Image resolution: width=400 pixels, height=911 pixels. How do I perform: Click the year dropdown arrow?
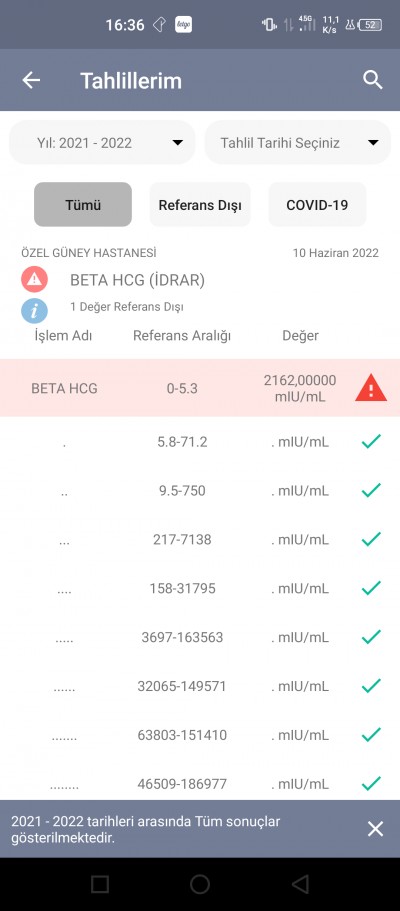pos(178,143)
